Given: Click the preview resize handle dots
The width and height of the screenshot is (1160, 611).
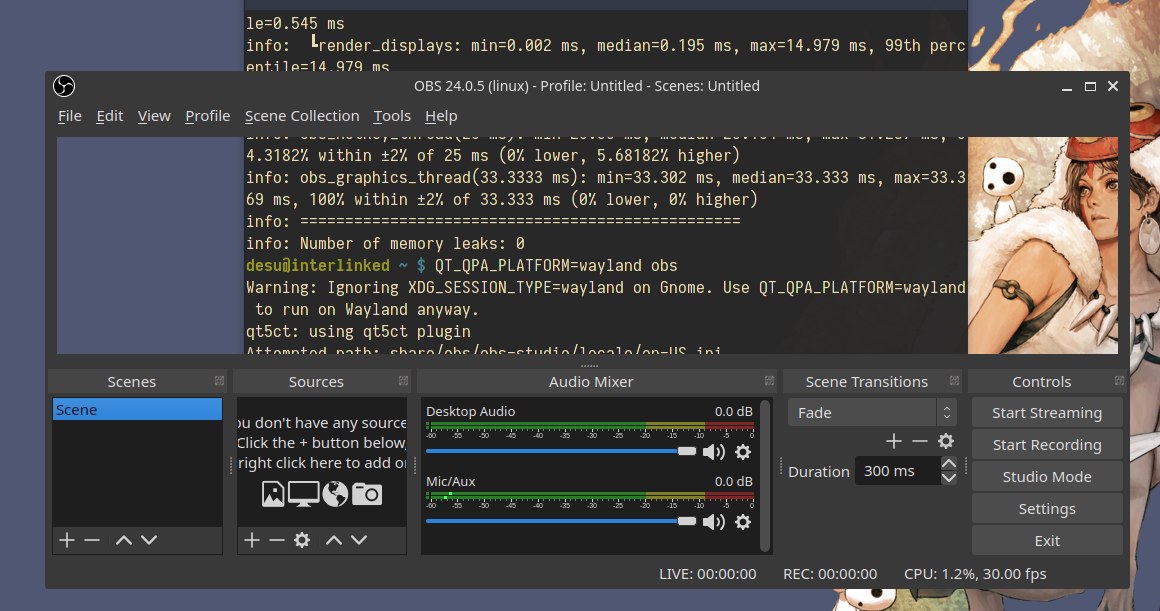Looking at the screenshot, I should click(x=589, y=365).
